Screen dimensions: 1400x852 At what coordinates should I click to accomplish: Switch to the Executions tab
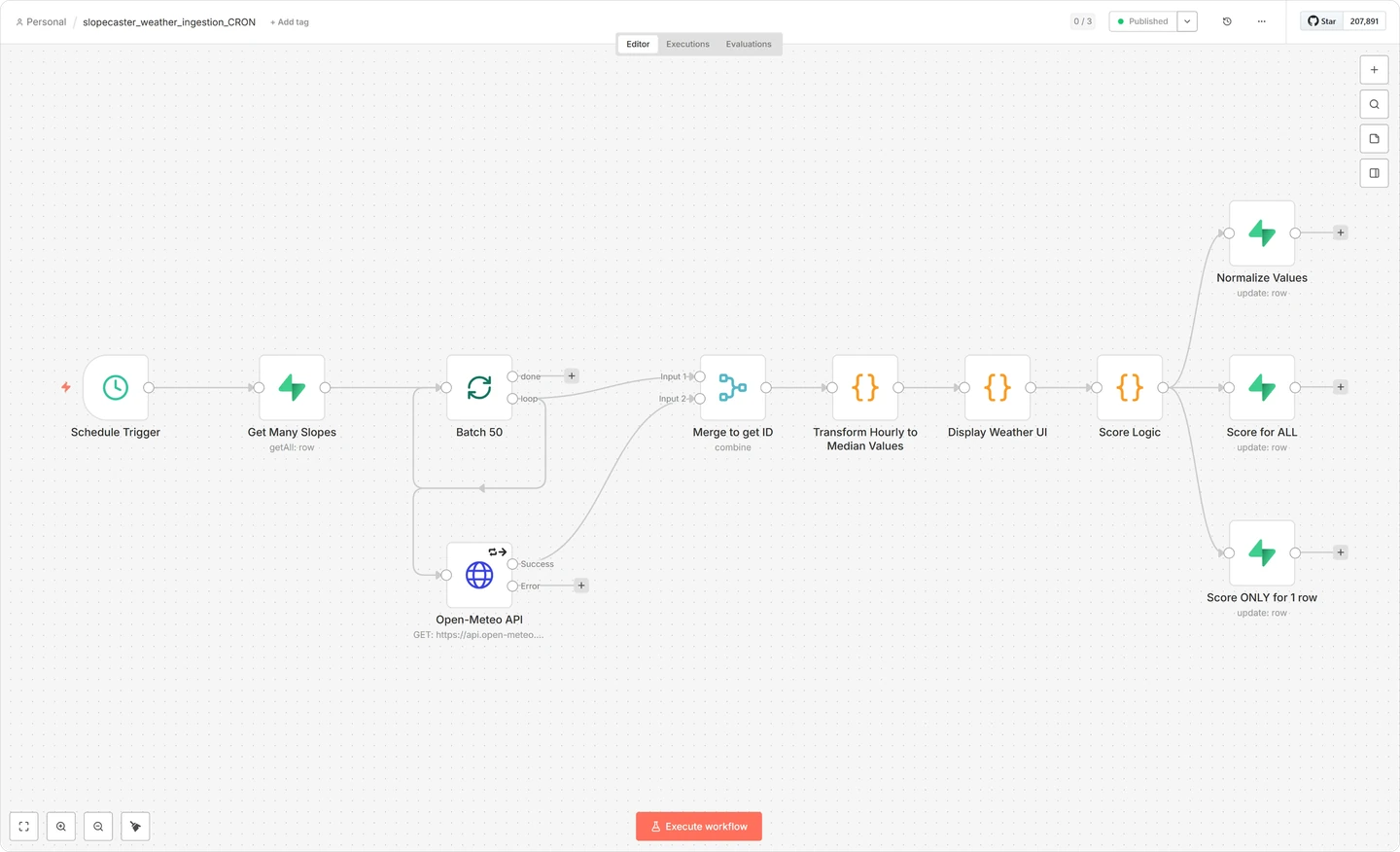(x=687, y=44)
